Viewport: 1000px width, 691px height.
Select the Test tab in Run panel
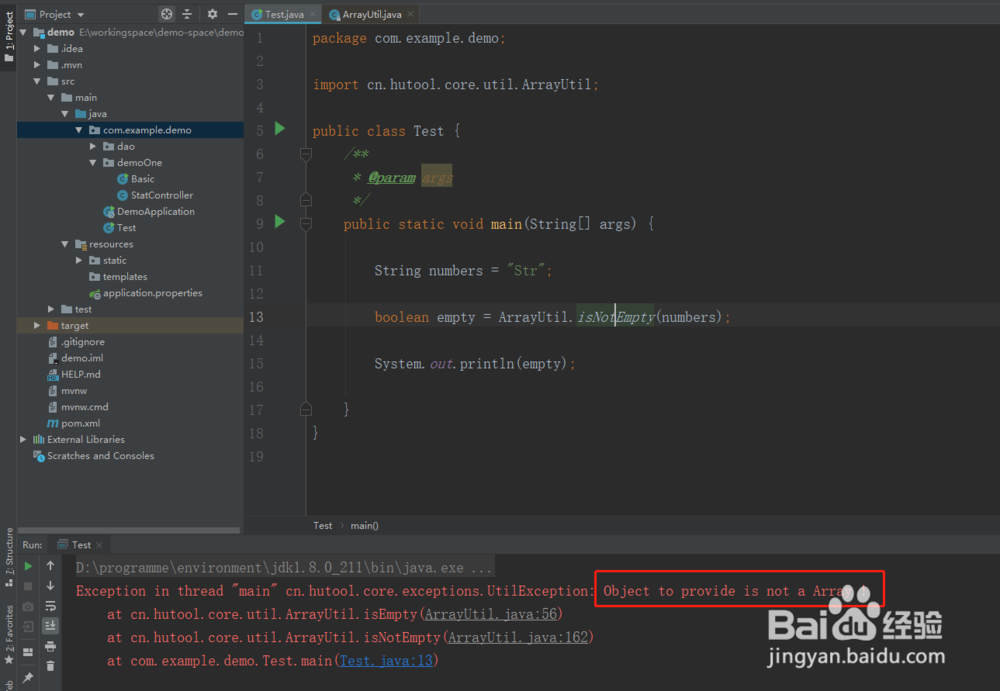tap(81, 545)
